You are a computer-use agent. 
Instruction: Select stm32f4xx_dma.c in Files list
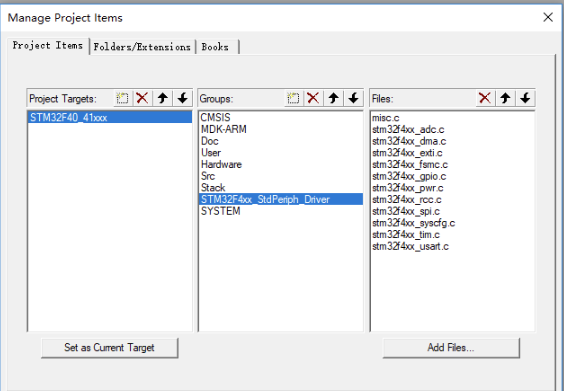452,141
